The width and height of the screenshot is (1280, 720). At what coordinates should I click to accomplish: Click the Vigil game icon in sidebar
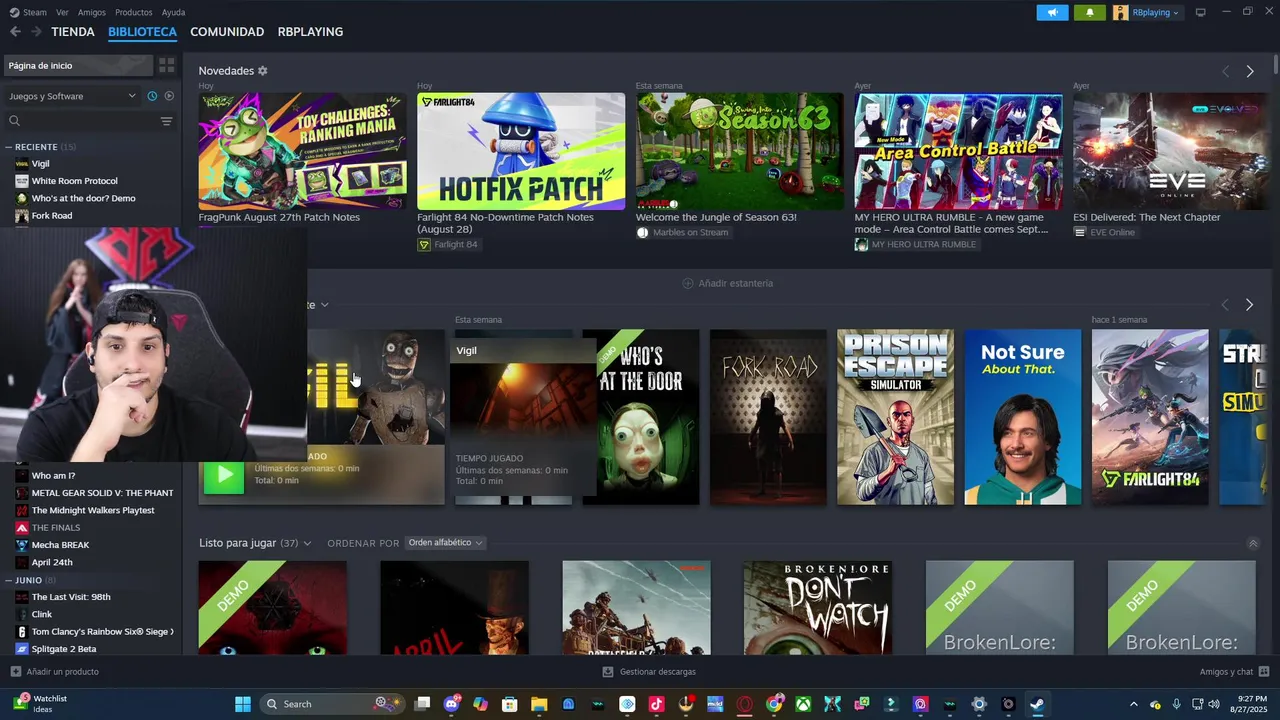[22, 163]
